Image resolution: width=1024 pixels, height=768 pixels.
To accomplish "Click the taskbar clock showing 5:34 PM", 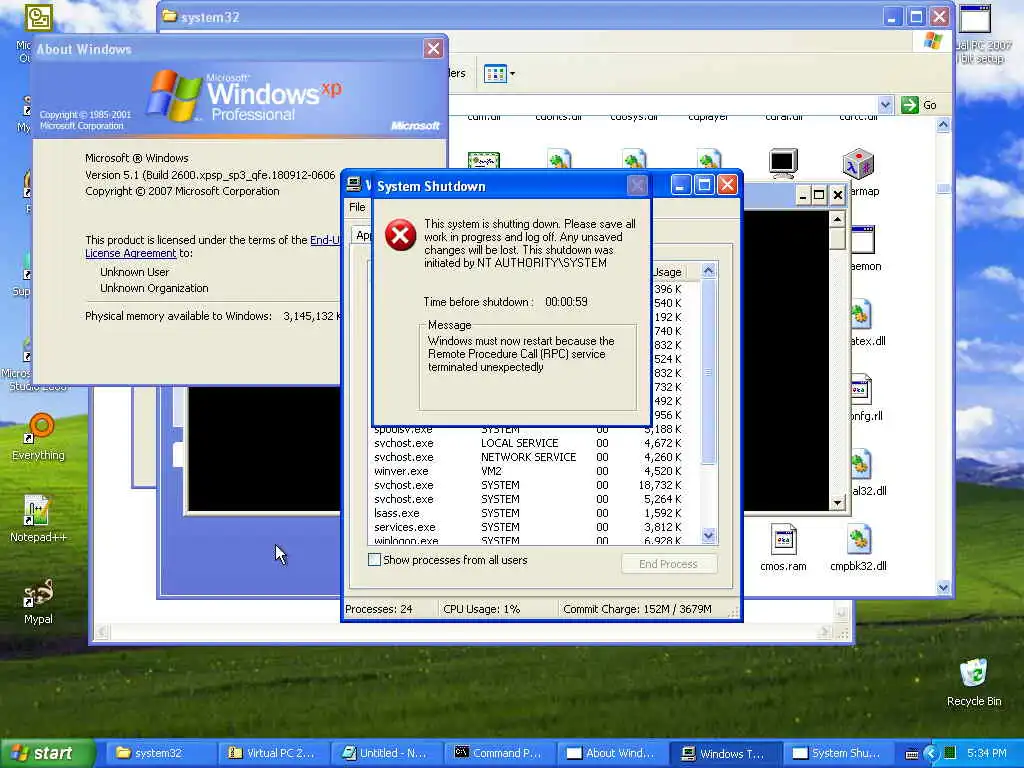I will point(986,753).
